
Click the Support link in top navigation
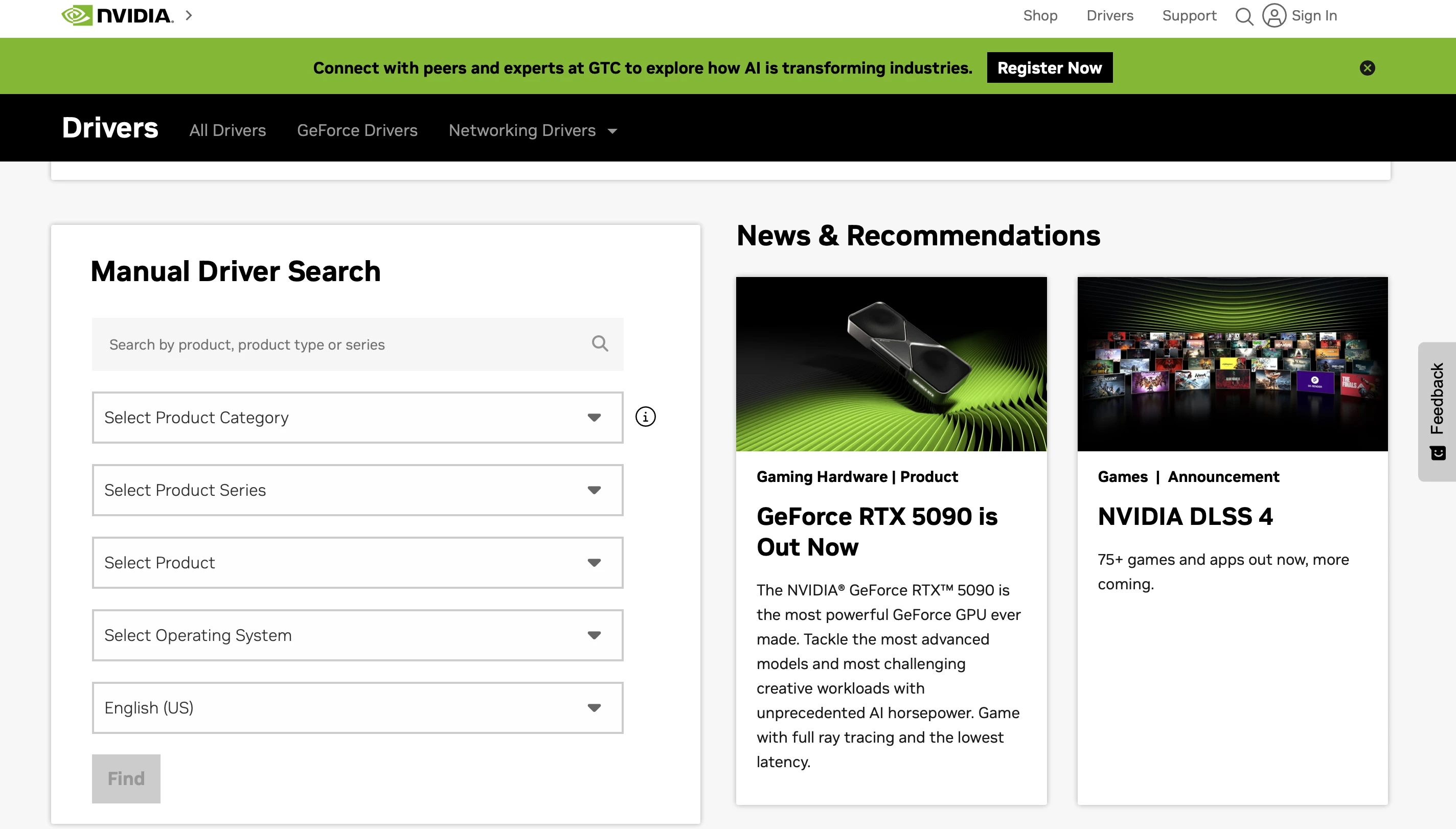click(1189, 15)
